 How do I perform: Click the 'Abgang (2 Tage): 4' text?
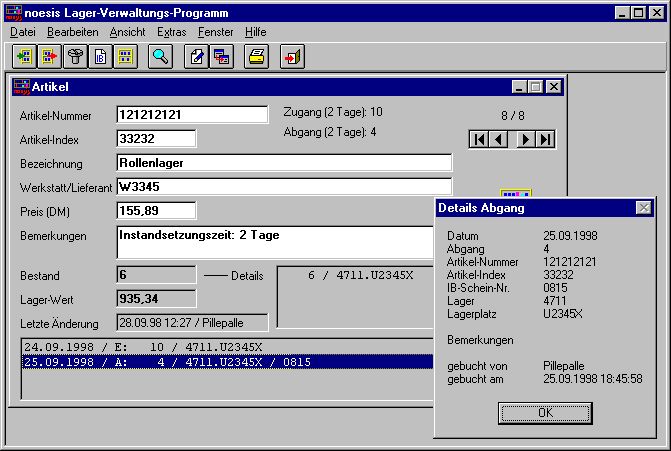click(x=330, y=132)
